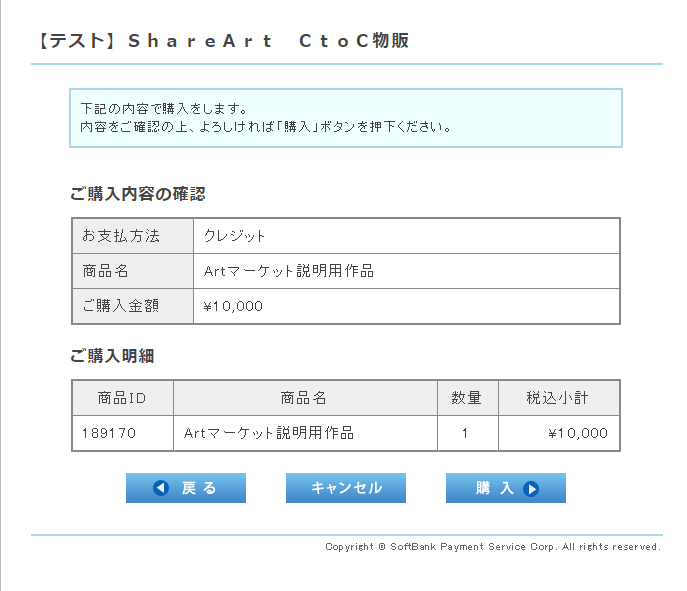Click the クレジット payment method value
Screen dimensions: 687x591
[x=234, y=236]
